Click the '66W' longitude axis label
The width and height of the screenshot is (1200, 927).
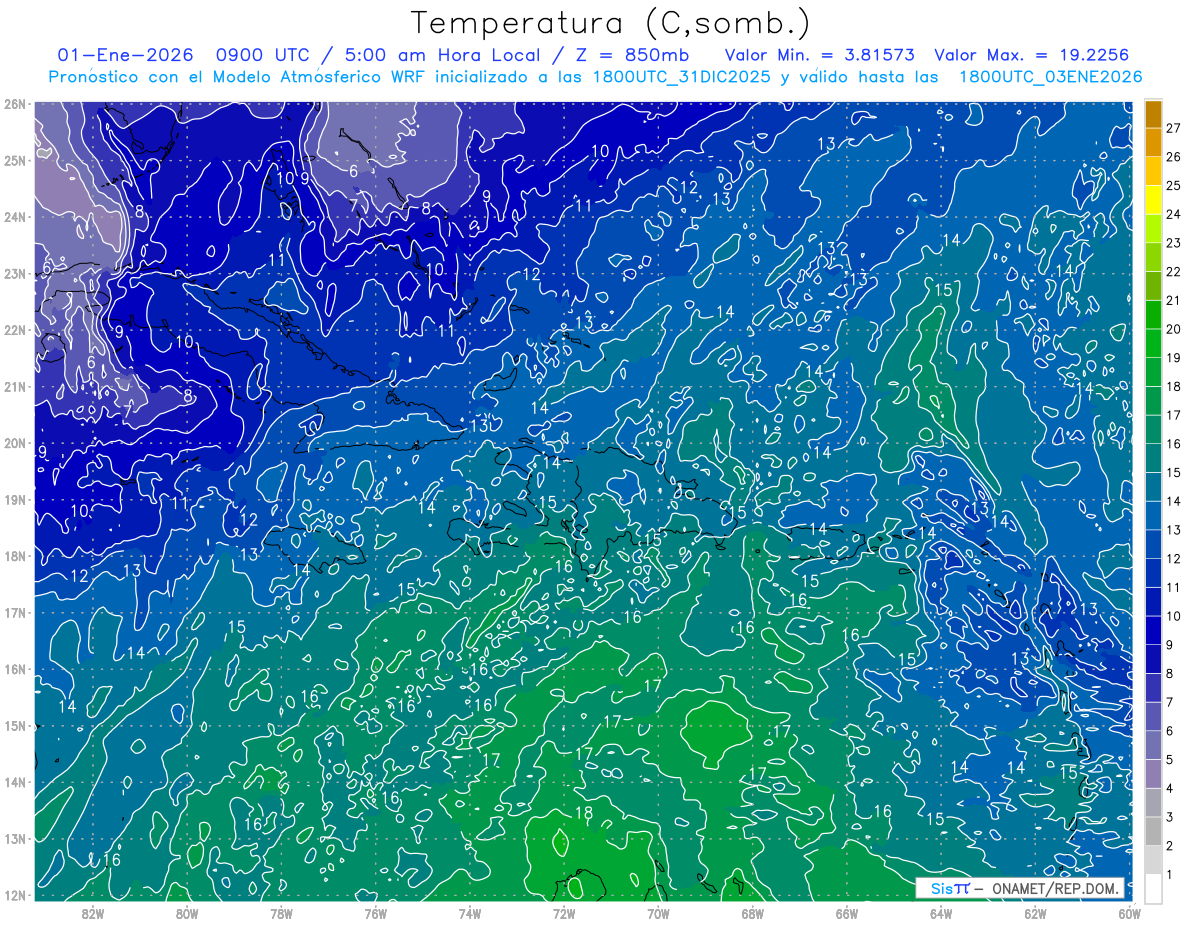[x=846, y=913]
